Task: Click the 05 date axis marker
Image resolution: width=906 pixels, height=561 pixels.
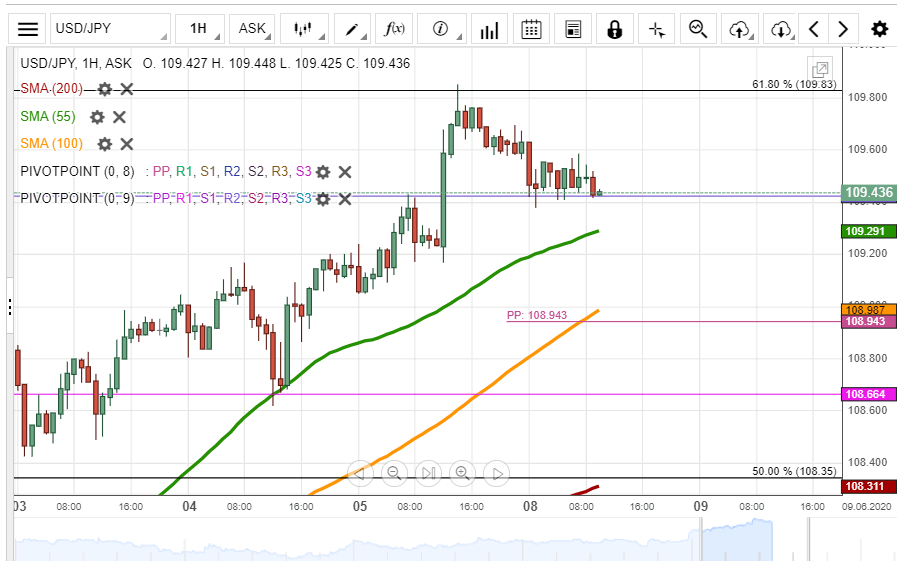Action: tap(359, 507)
